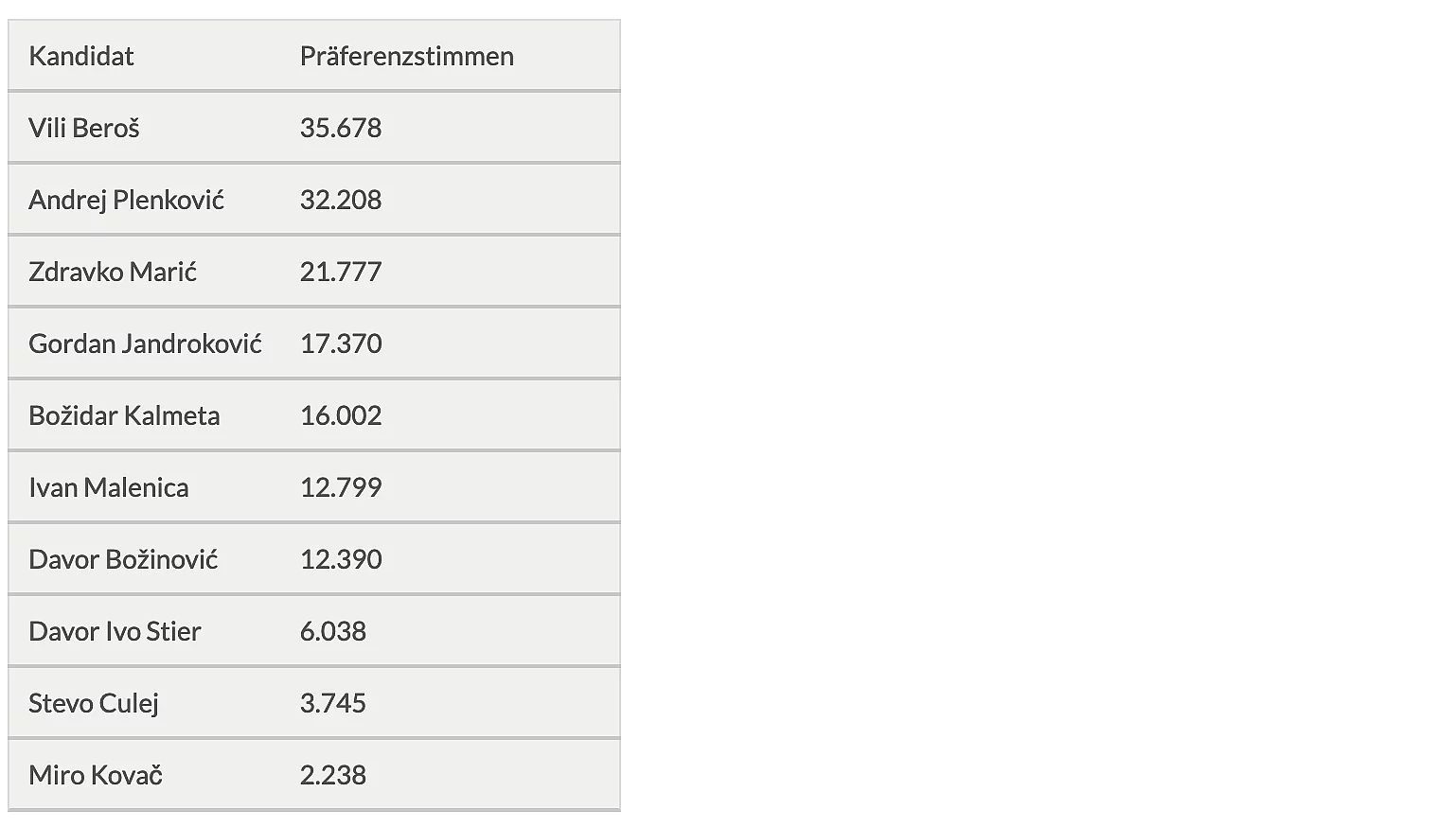The height and width of the screenshot is (827, 1456).
Task: Click the 12.390 vote count
Action: click(x=341, y=559)
